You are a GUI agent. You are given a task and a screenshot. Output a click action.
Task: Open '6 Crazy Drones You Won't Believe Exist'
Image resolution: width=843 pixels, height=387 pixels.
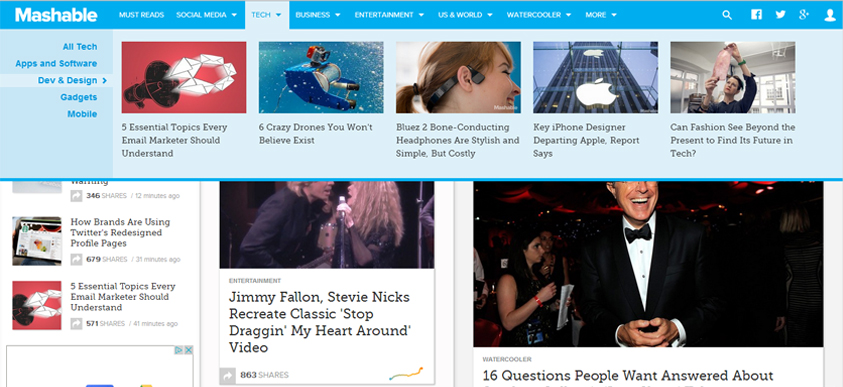(316, 134)
